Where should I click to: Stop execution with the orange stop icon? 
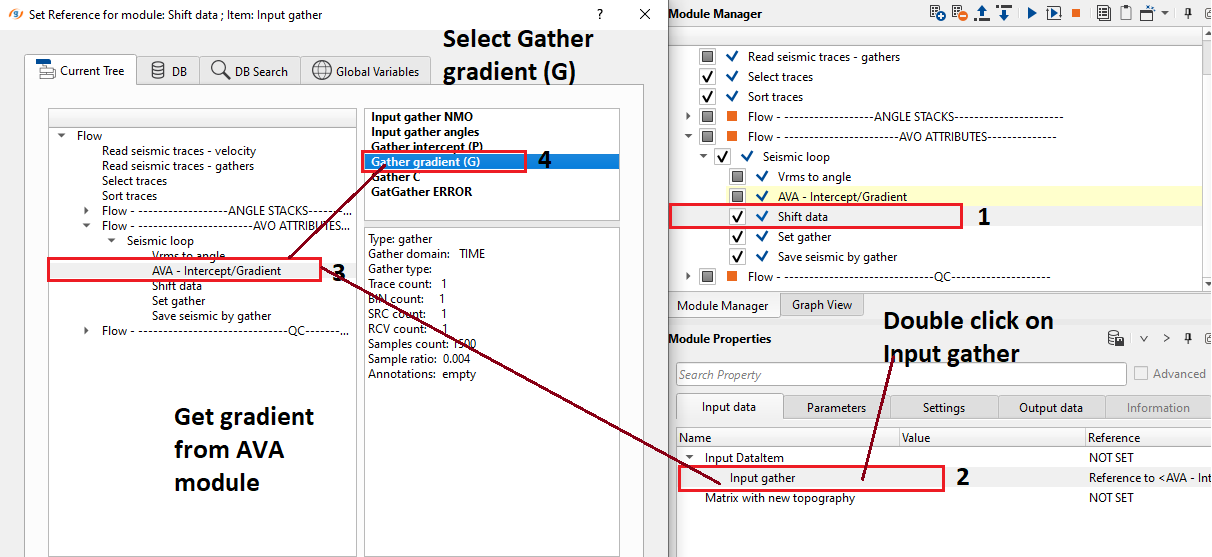coord(1076,13)
